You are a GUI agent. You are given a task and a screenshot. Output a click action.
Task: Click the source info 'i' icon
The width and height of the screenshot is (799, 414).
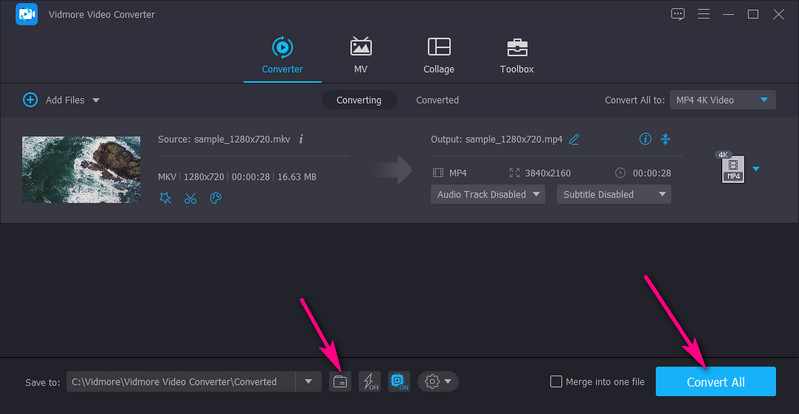(301, 139)
